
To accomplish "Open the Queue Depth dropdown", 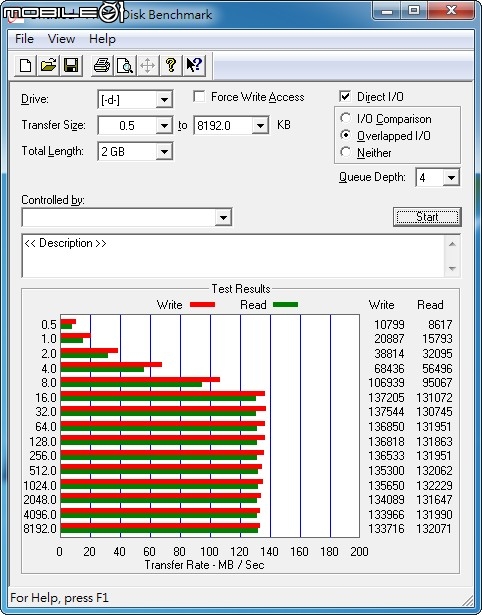I will point(451,178).
